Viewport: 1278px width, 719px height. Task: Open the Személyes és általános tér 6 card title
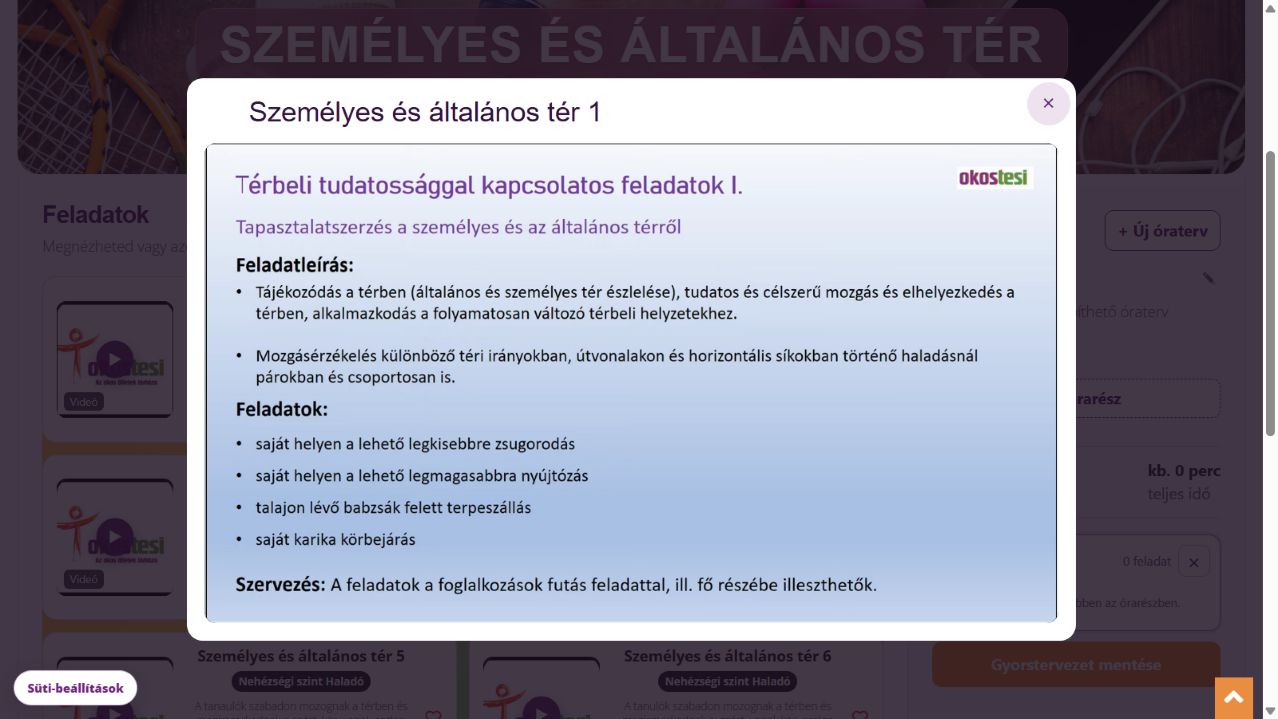727,656
